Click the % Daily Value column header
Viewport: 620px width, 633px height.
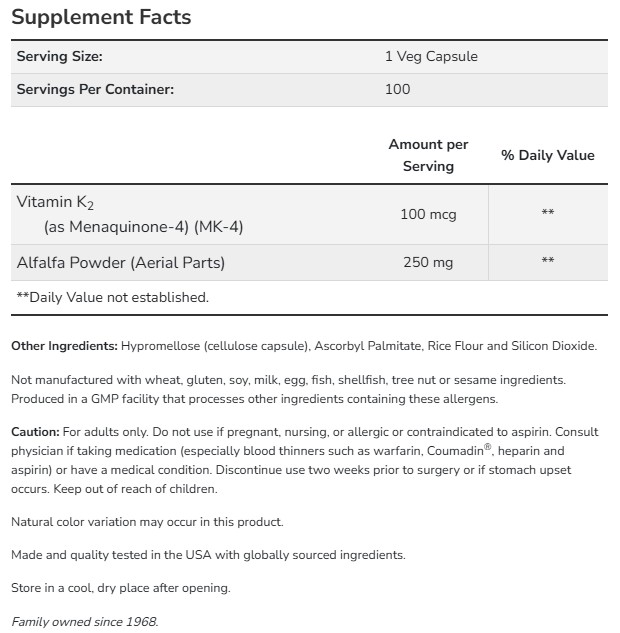click(547, 155)
